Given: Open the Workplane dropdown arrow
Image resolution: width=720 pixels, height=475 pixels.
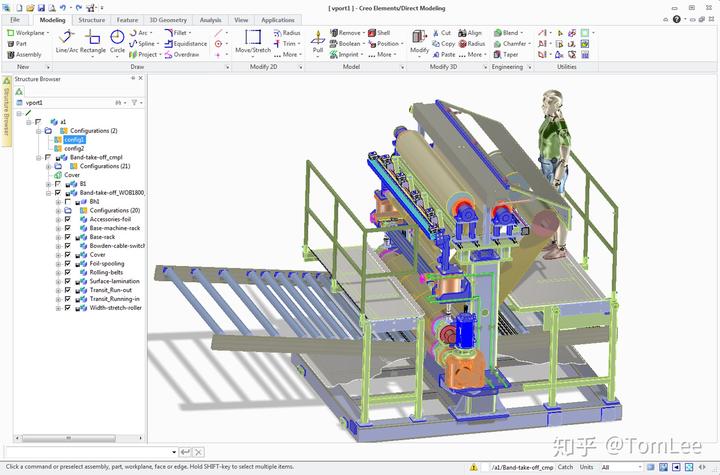Looking at the screenshot, I should pyautogui.click(x=48, y=33).
